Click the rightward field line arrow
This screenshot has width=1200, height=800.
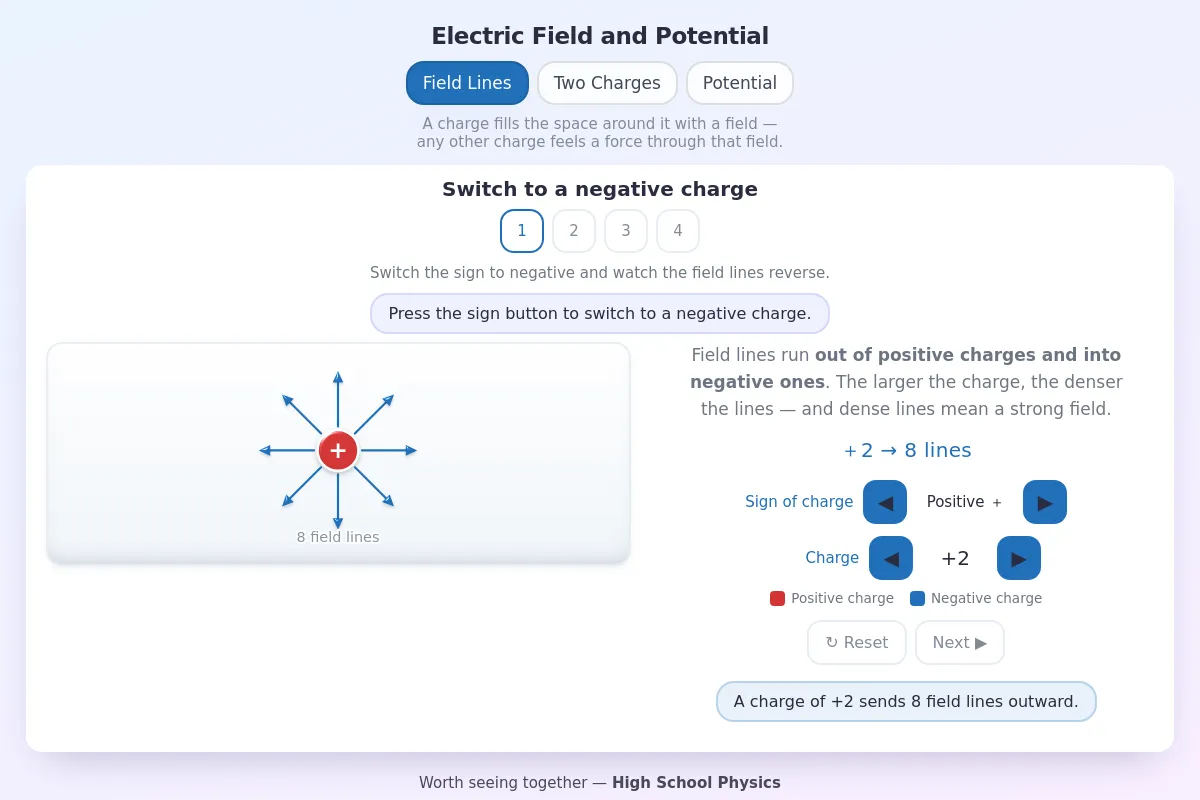click(x=389, y=450)
